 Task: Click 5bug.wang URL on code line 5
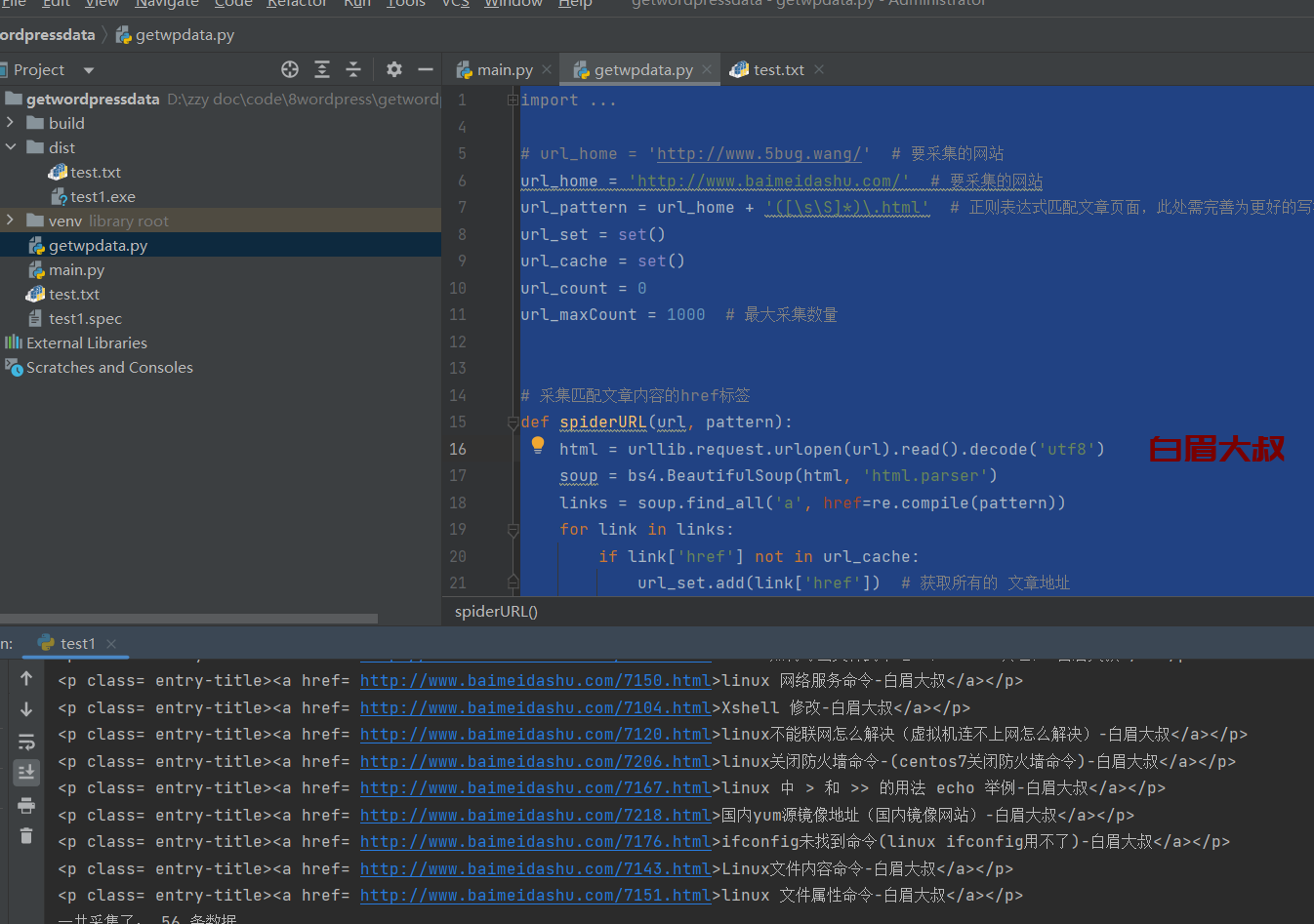click(x=759, y=153)
